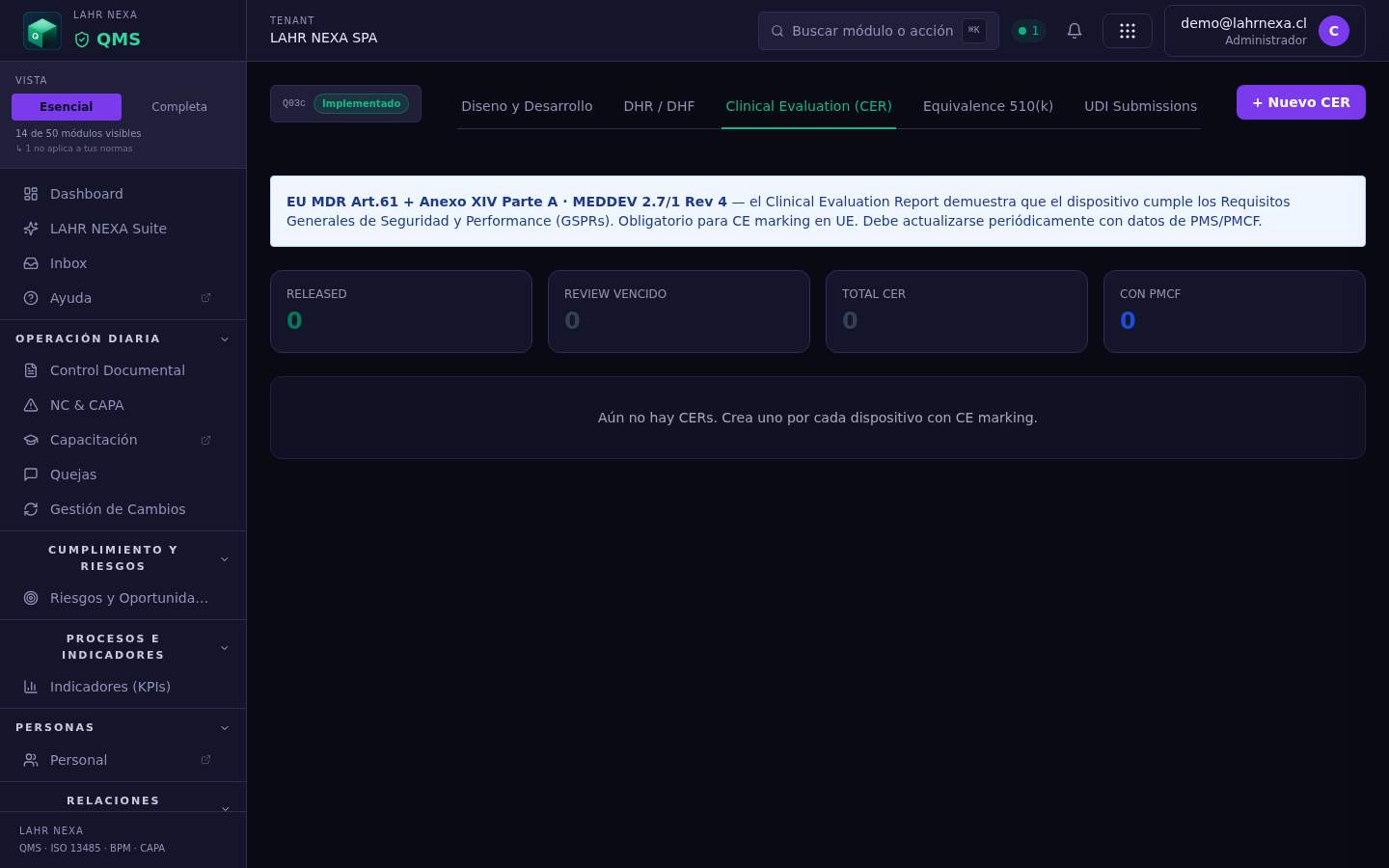The image size is (1389, 868).
Task: Click external link icon beside Capacitación
Action: click(205, 440)
